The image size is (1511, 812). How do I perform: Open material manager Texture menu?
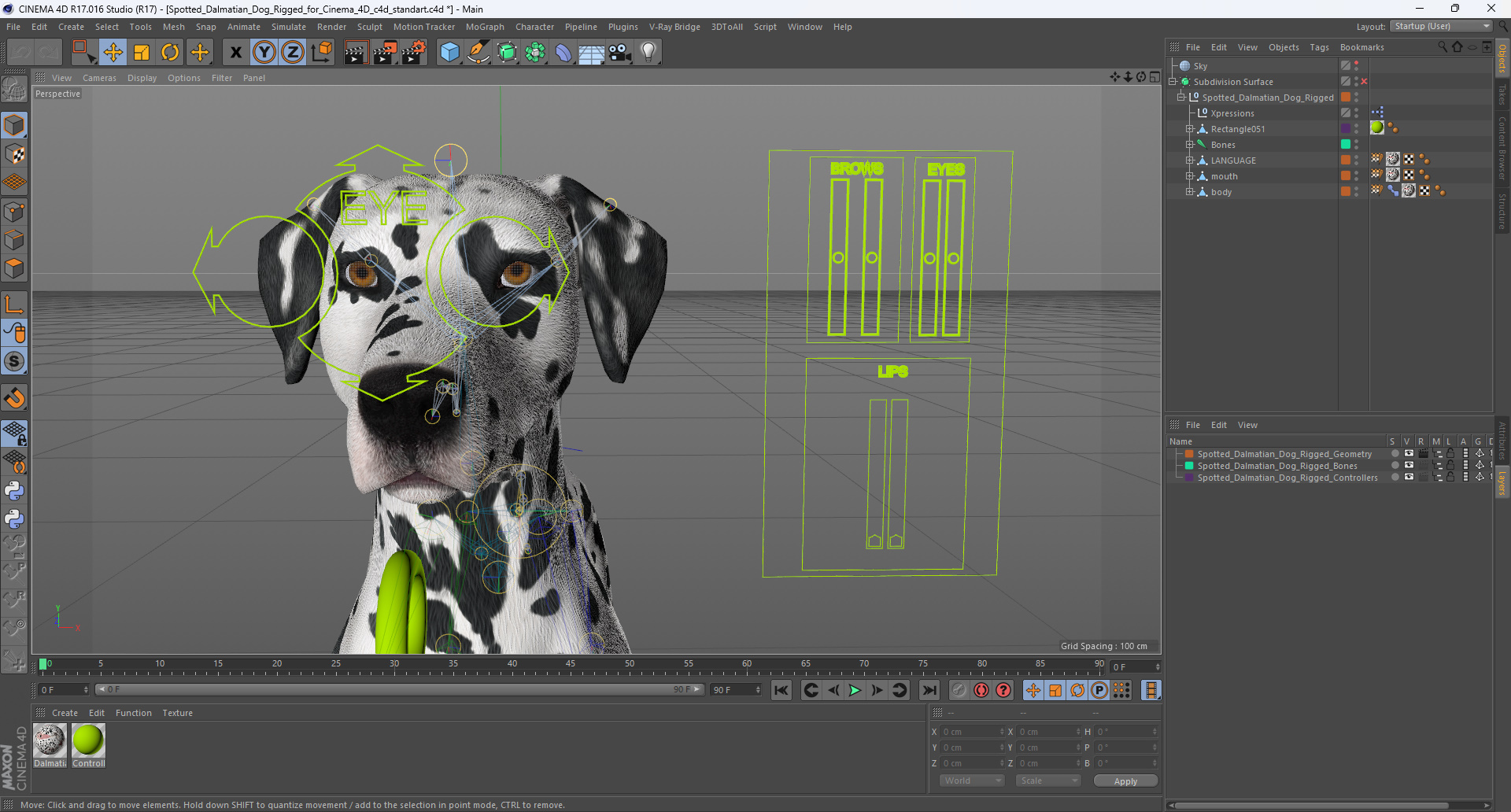[x=177, y=713]
